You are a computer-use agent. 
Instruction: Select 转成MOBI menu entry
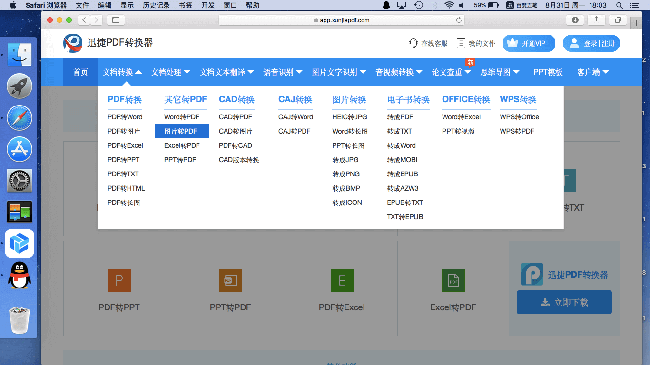[x=402, y=160]
